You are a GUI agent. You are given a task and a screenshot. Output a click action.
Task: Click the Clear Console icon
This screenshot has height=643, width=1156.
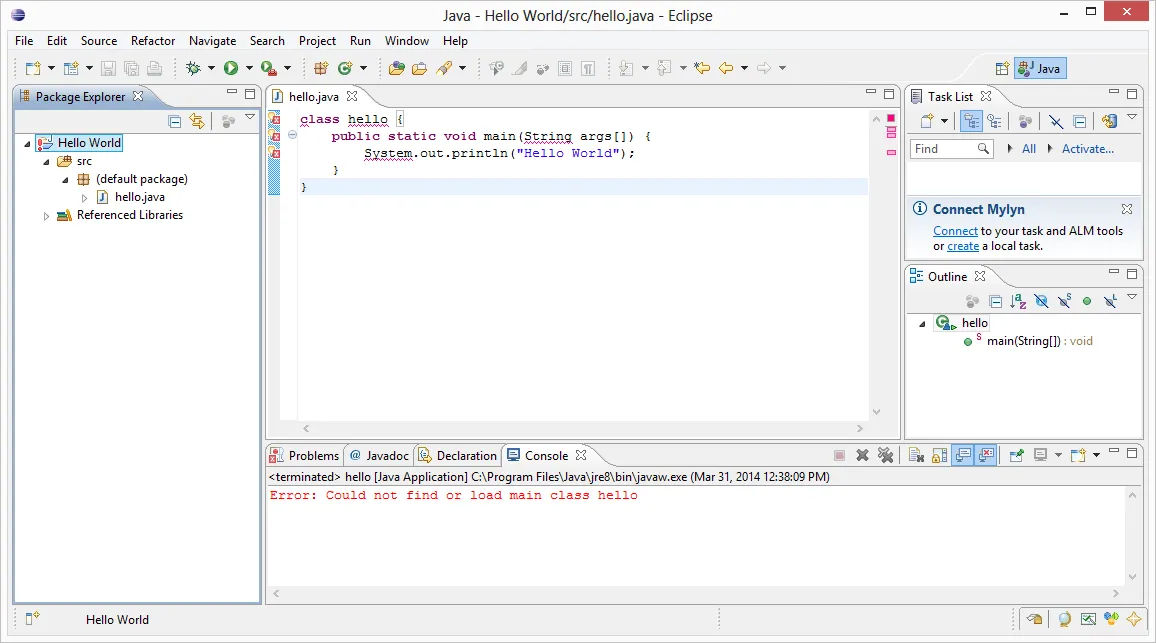[915, 455]
